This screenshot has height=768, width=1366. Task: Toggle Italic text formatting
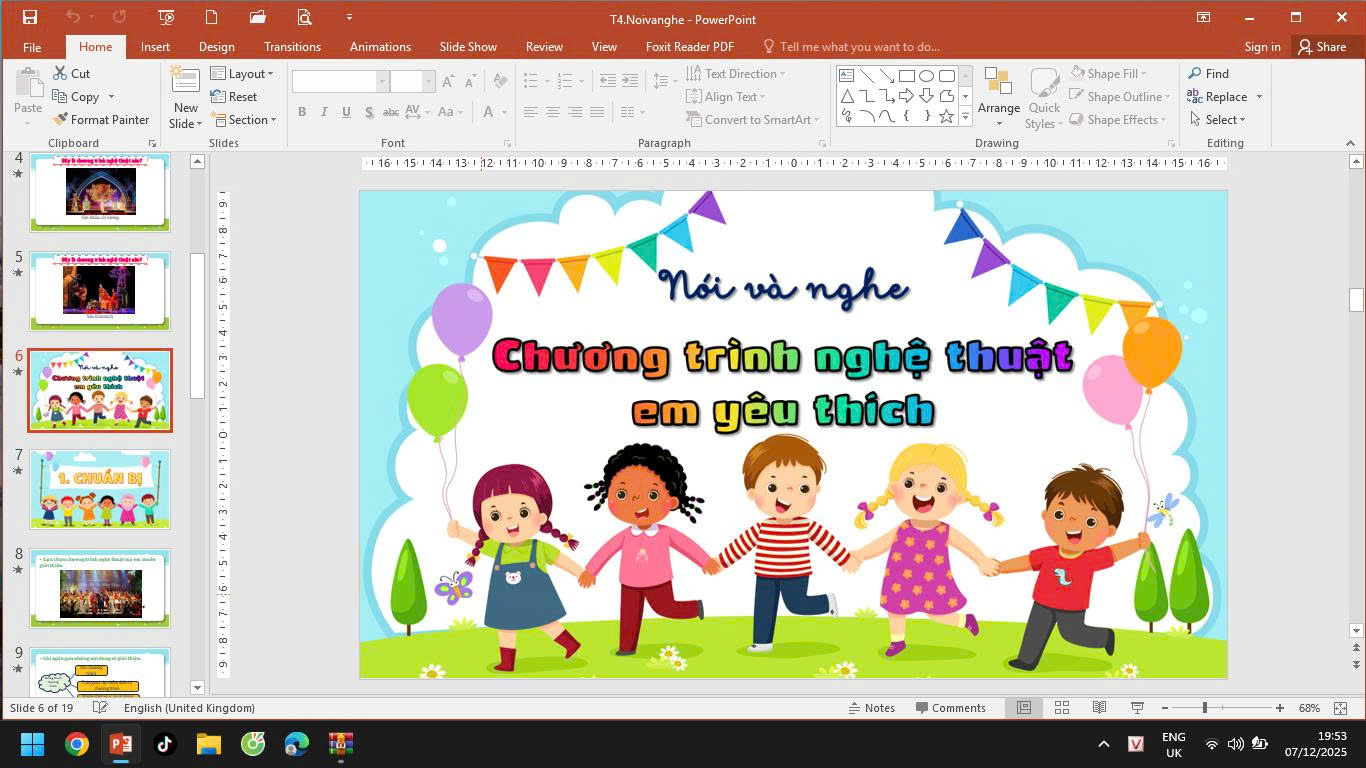324,112
